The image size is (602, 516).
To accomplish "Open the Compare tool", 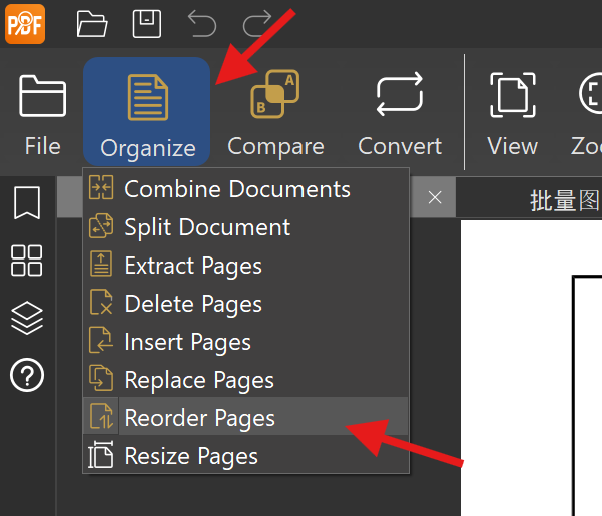I will [276, 114].
